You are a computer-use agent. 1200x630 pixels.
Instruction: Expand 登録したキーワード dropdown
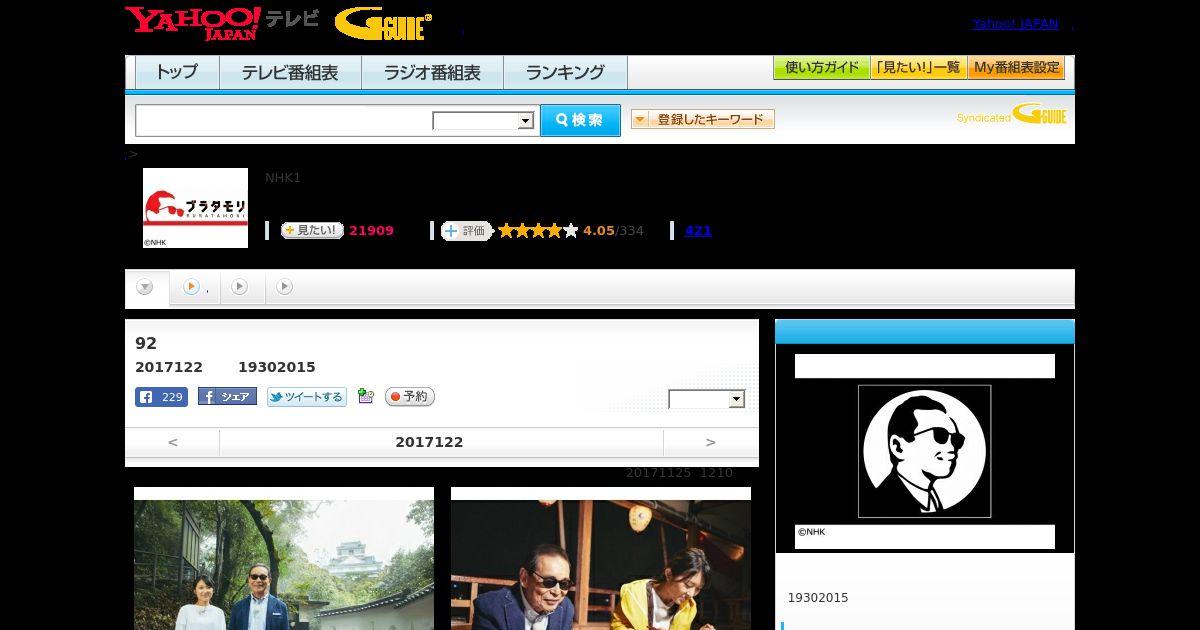(x=703, y=119)
